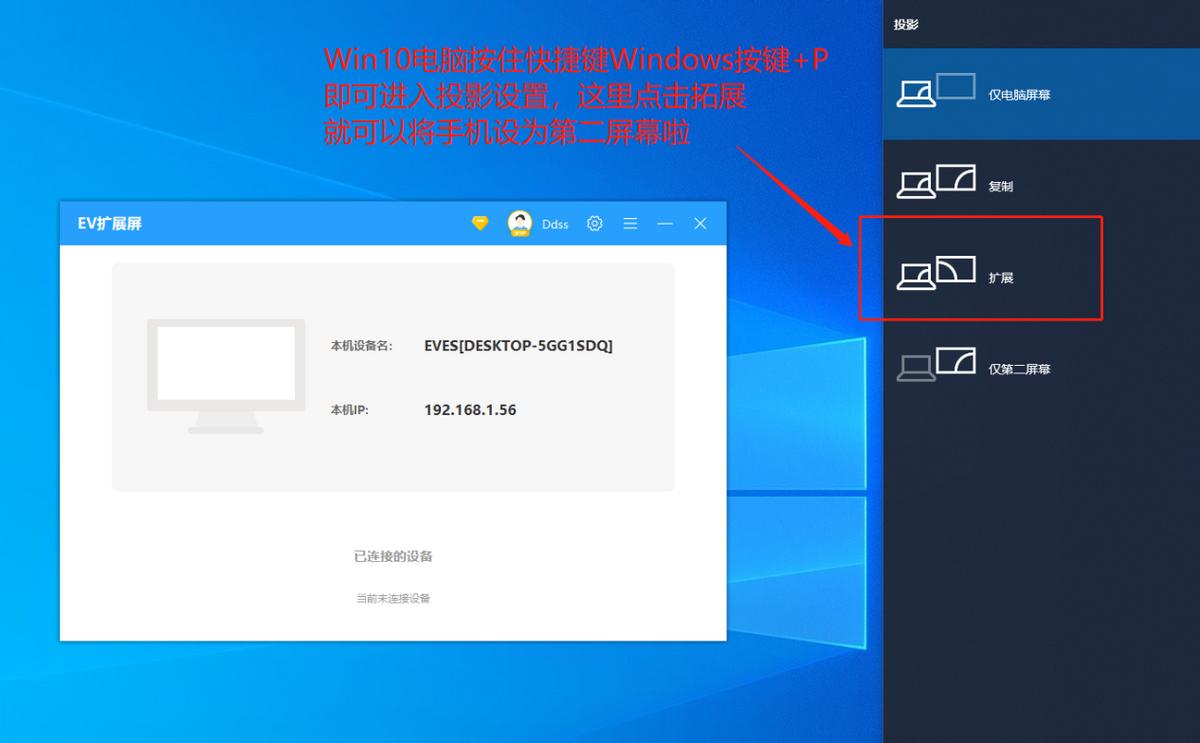
Task: Open settings gear in EV扩展屏 title bar
Action: (x=595, y=224)
